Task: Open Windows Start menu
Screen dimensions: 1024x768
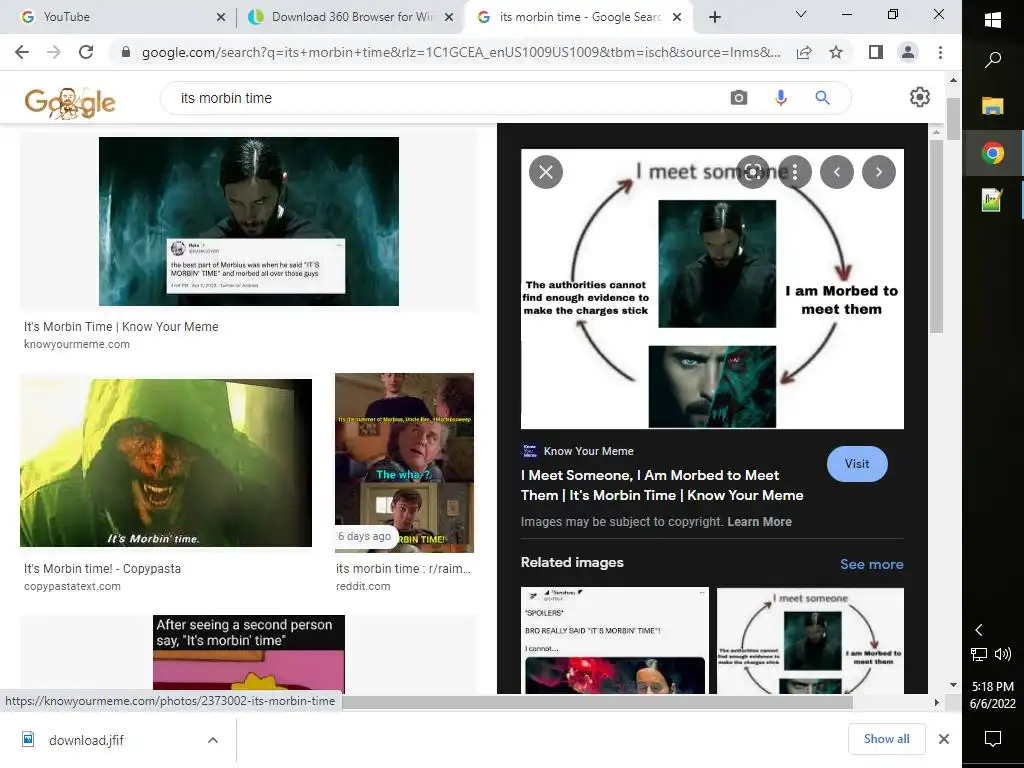Action: click(993, 20)
